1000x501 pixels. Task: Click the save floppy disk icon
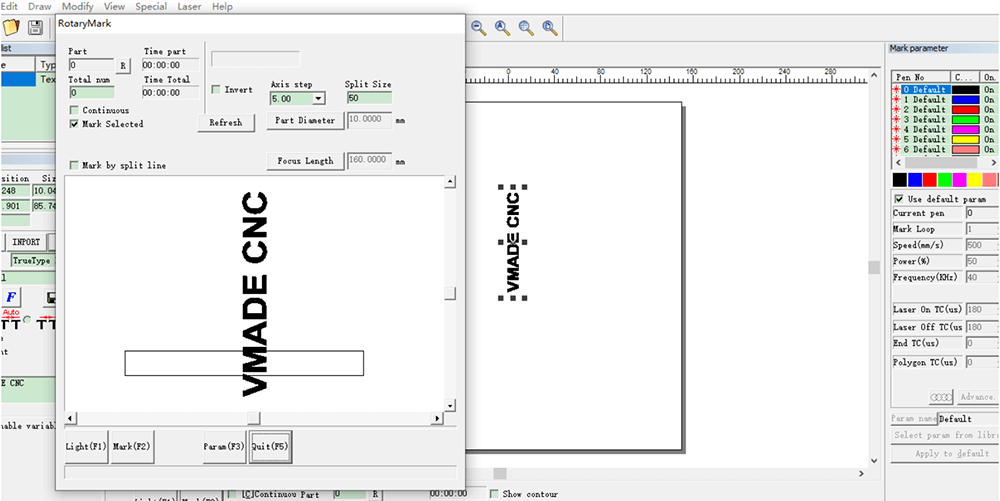pyautogui.click(x=34, y=28)
